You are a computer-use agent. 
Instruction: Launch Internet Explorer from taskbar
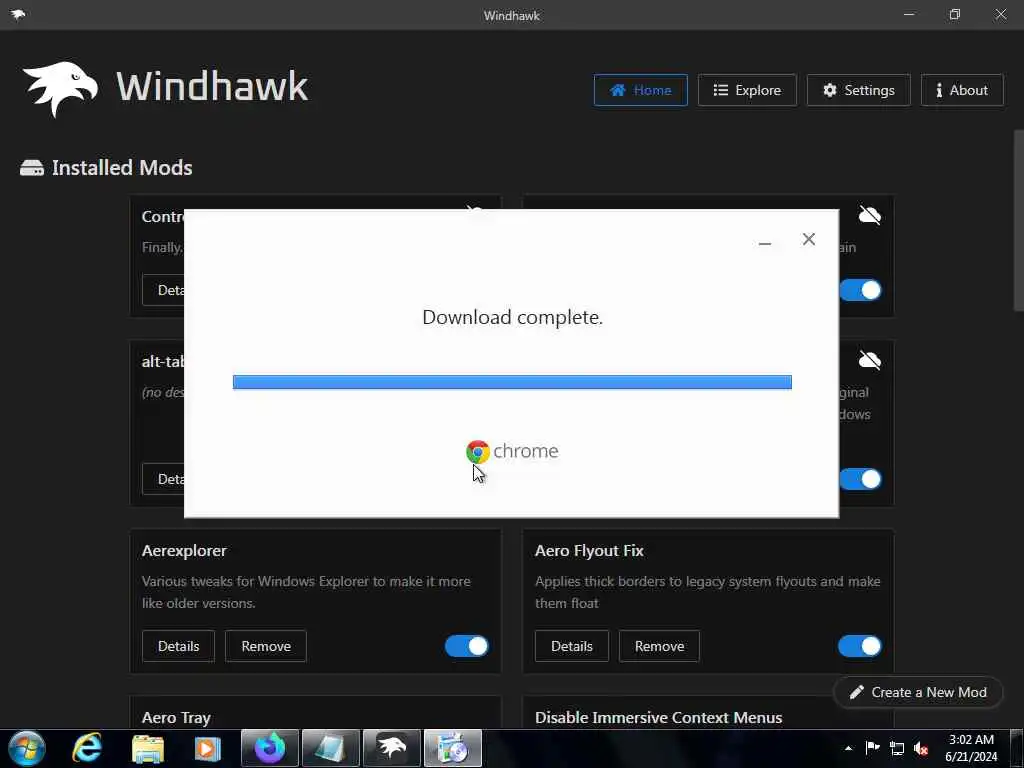(87, 748)
